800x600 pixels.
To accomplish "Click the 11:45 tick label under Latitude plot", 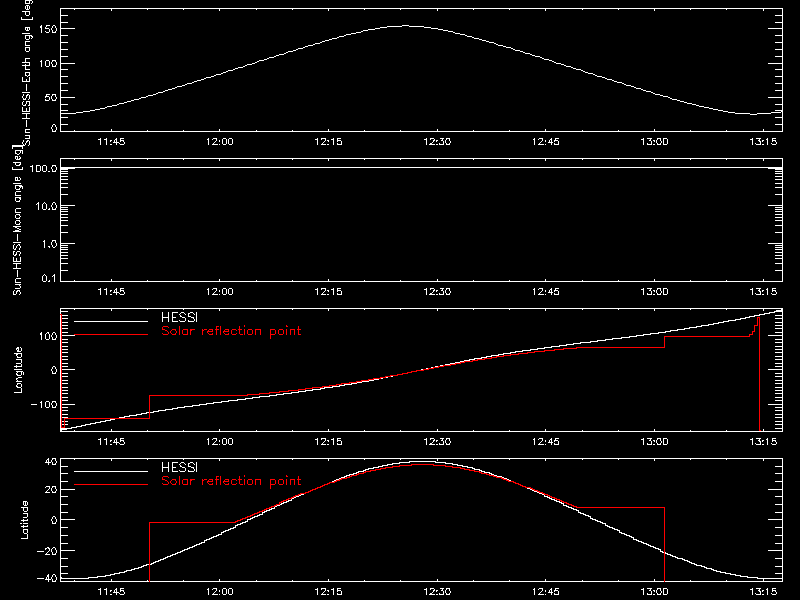I will 111,592.
